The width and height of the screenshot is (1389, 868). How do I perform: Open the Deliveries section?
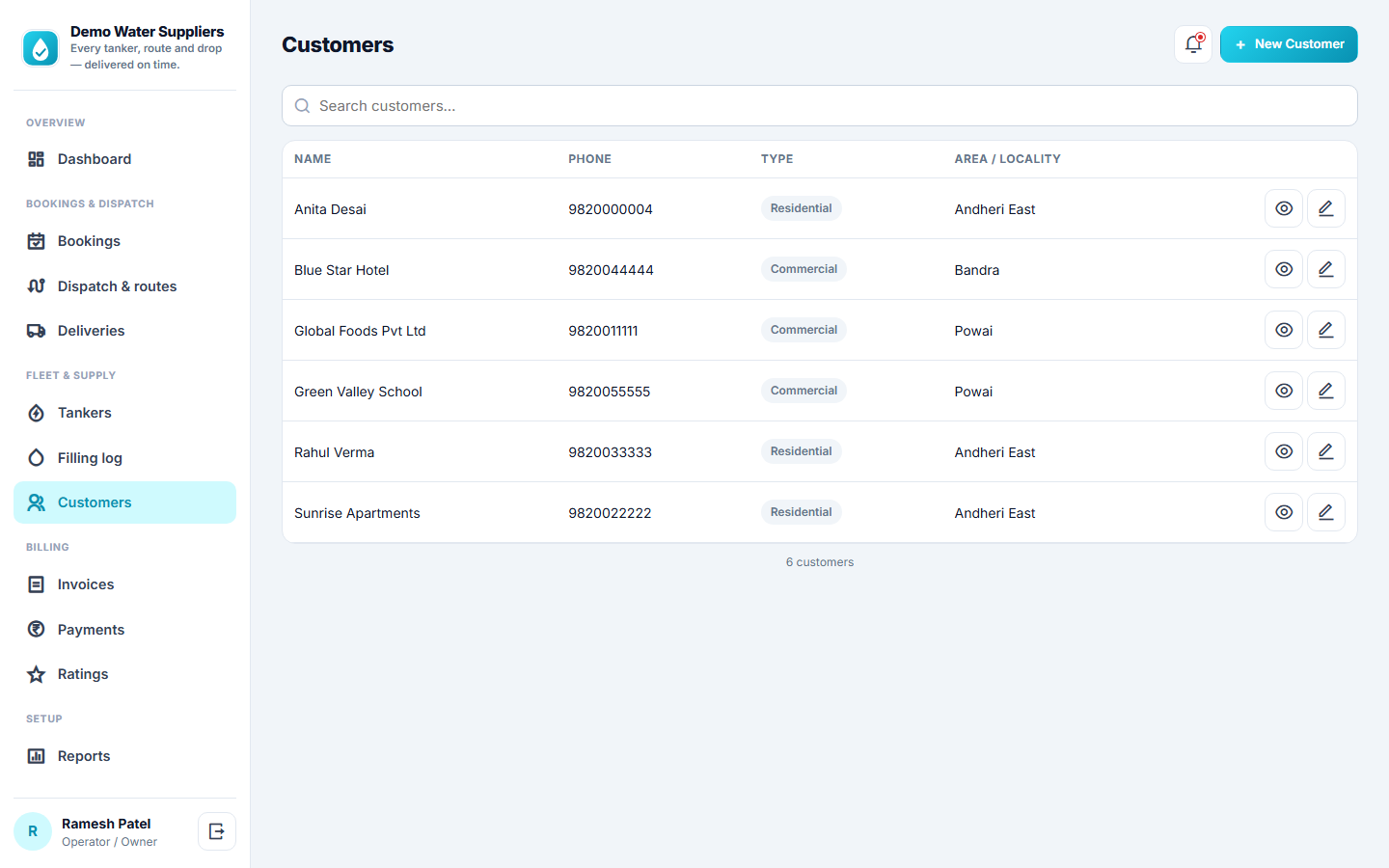pos(124,331)
